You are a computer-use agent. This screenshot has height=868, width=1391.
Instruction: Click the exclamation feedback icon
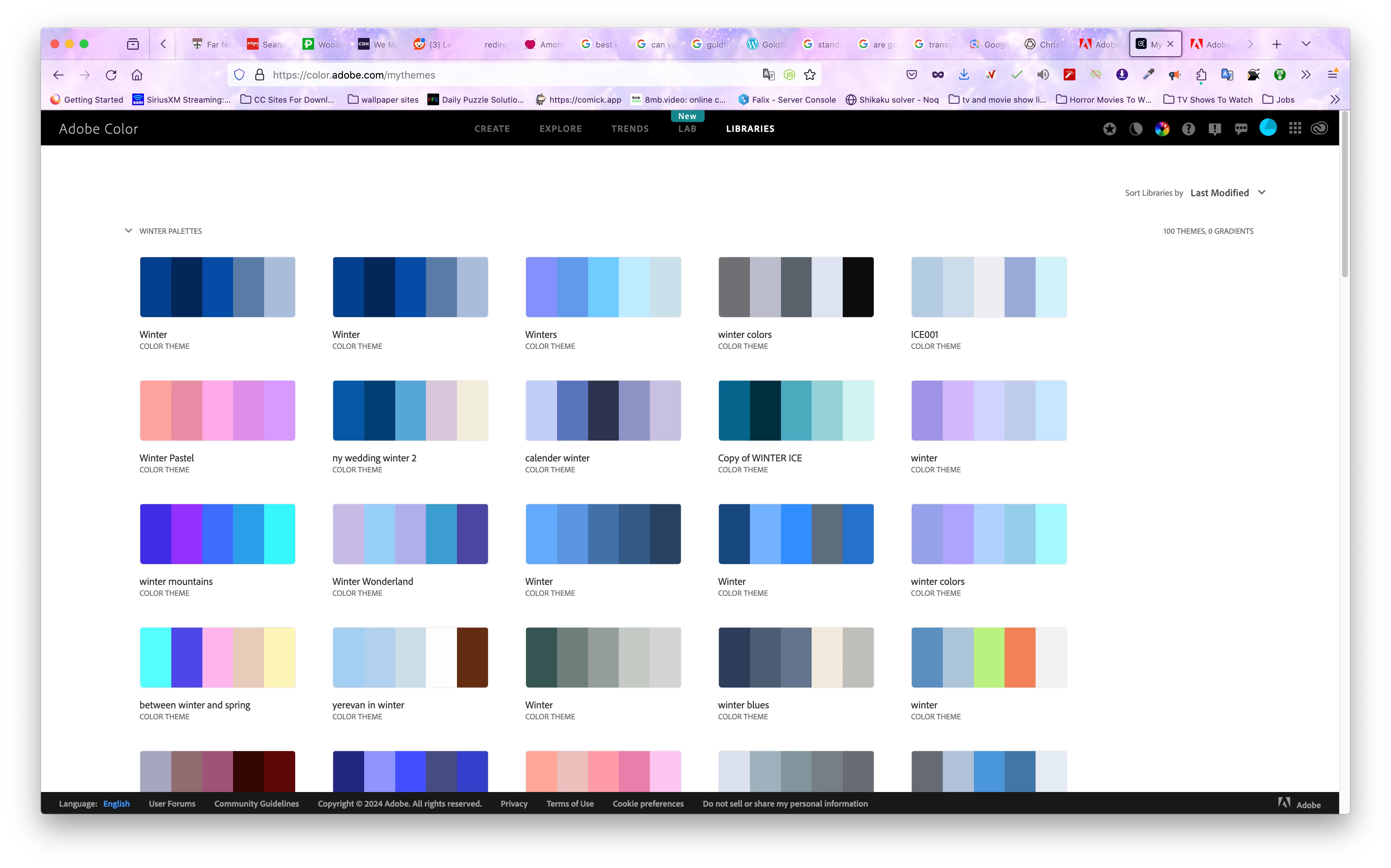[x=1214, y=129]
